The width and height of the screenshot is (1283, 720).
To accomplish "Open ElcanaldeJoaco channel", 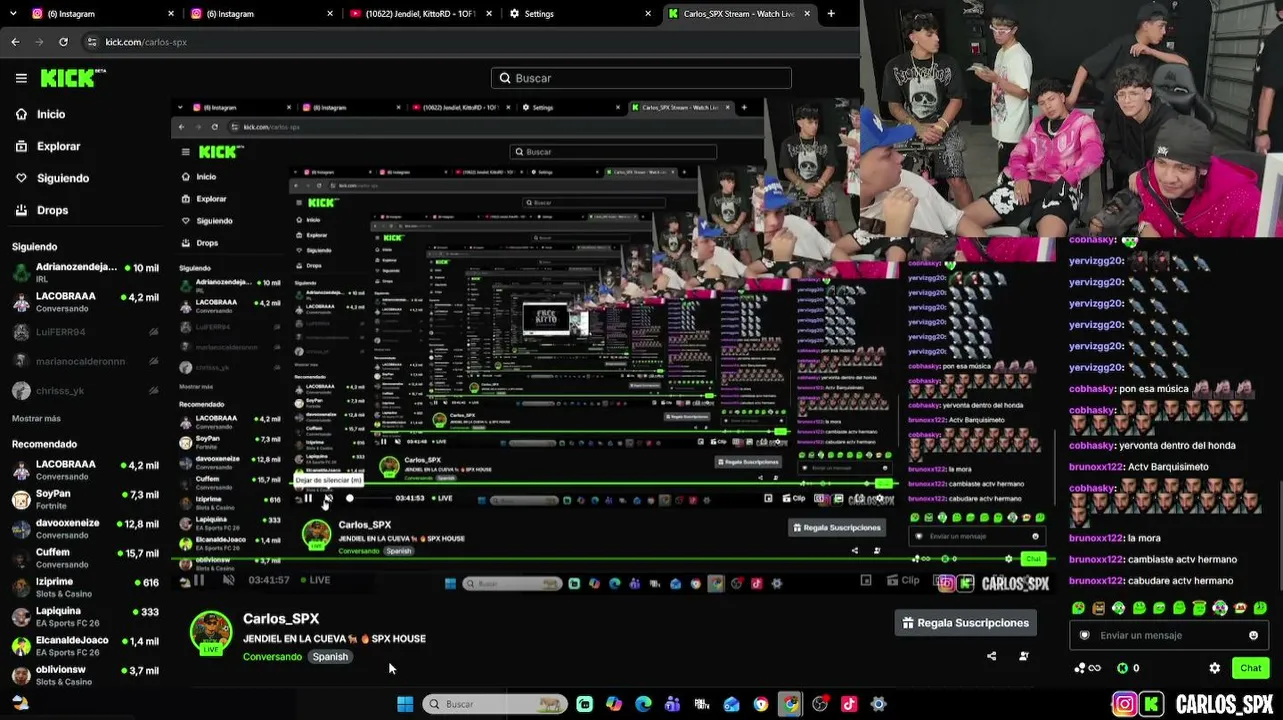I will (x=85, y=645).
